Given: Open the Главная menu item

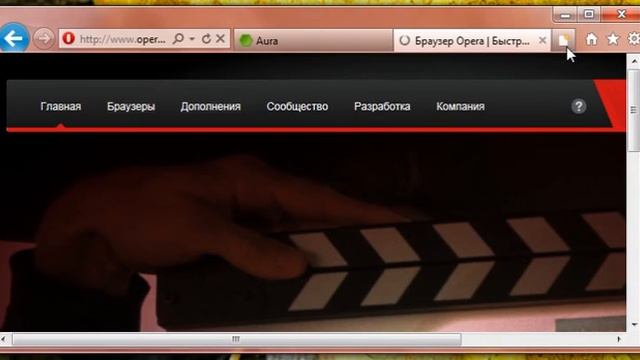Looking at the screenshot, I should 61,107.
